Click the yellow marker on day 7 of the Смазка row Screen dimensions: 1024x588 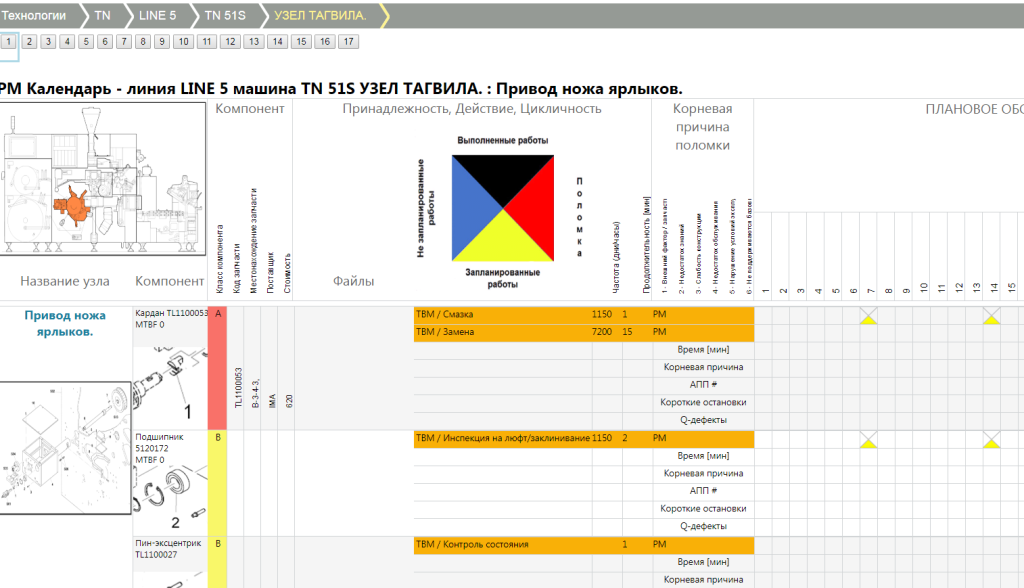pos(870,316)
